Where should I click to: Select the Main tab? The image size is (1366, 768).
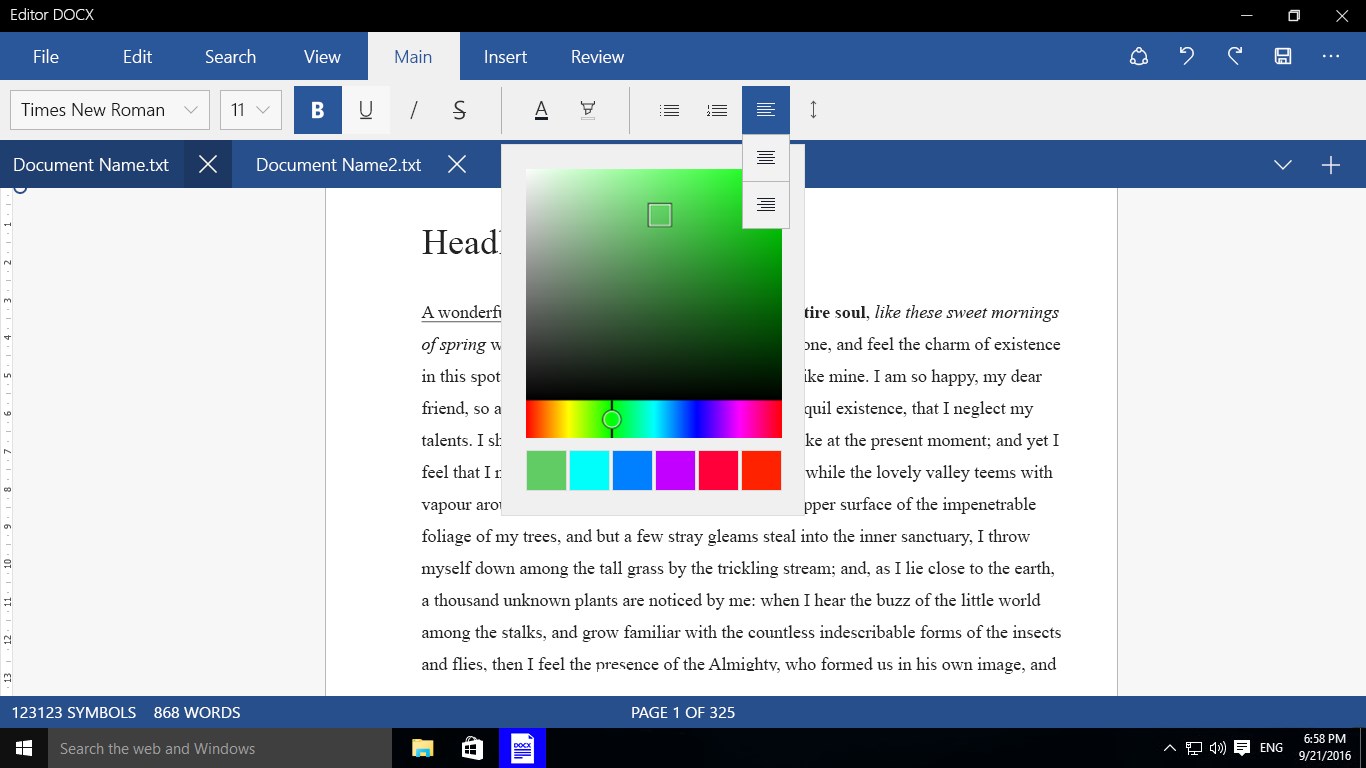[x=413, y=57]
